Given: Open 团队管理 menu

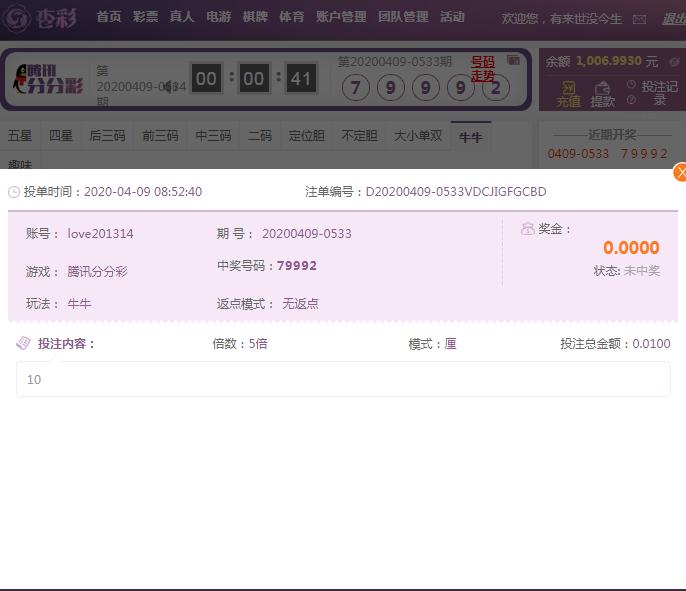Looking at the screenshot, I should pyautogui.click(x=403, y=17).
